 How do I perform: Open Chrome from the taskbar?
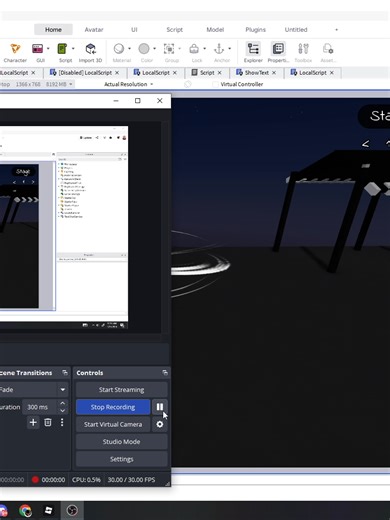25,510
